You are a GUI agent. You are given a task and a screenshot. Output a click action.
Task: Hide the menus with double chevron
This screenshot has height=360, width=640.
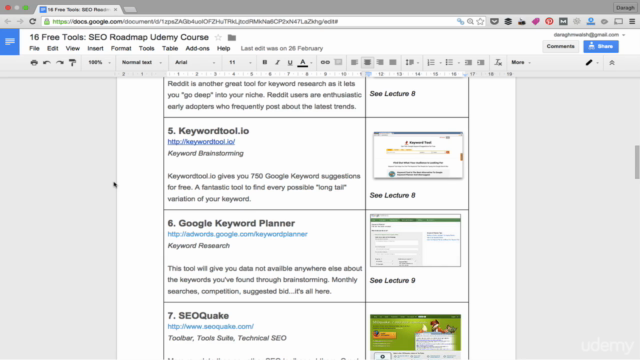[611, 62]
